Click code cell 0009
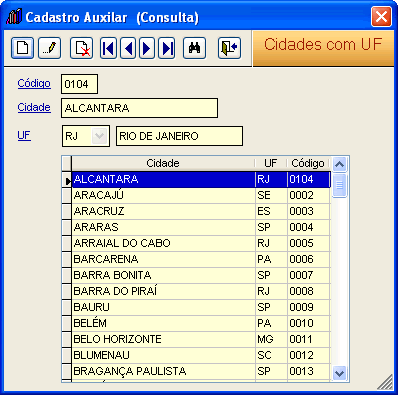 pyautogui.click(x=309, y=307)
